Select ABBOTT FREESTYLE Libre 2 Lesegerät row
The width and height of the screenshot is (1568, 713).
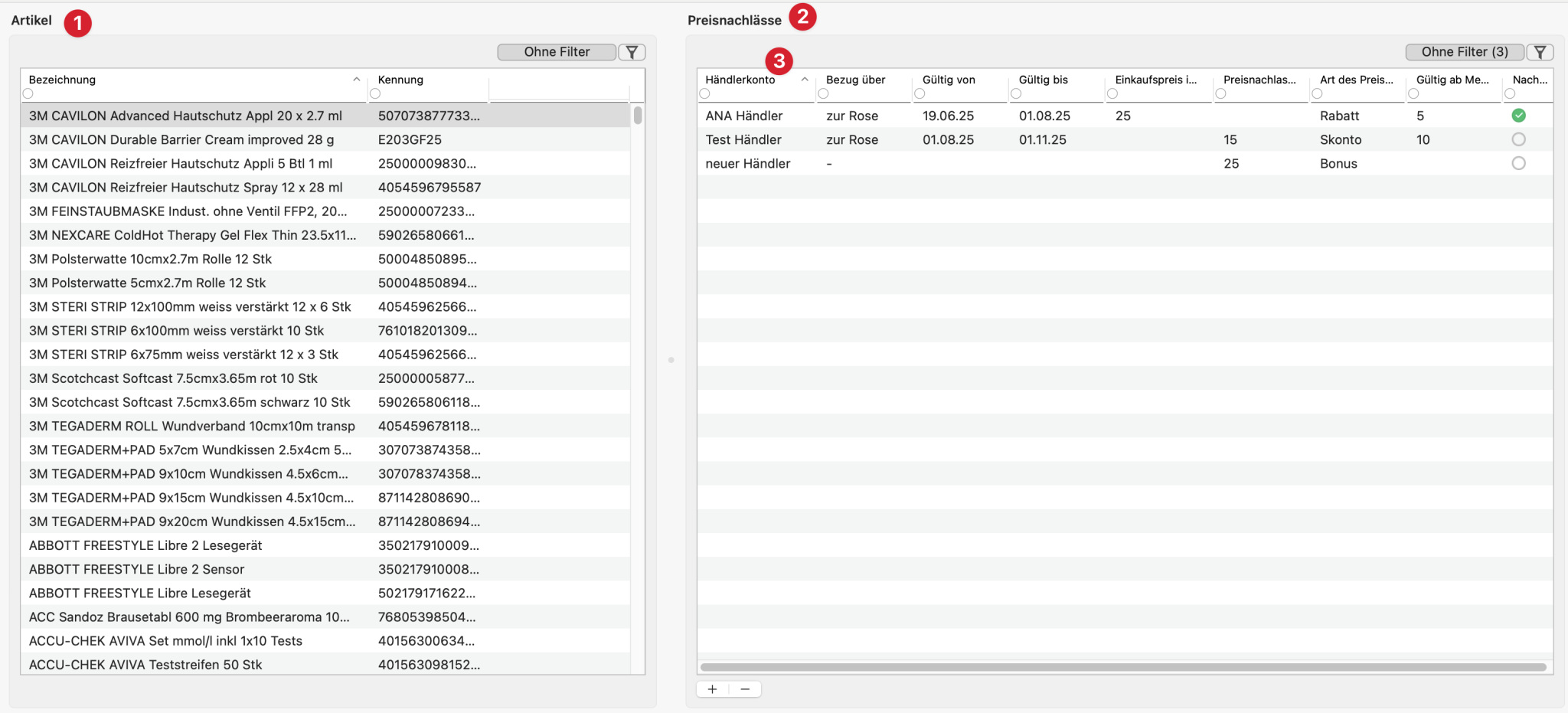[x=325, y=545]
